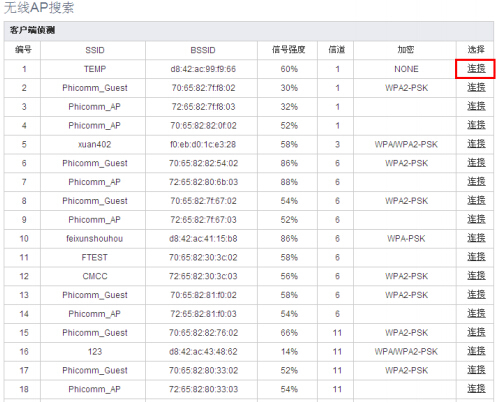Connect to Phicomm_AP in row 18

tap(476, 389)
